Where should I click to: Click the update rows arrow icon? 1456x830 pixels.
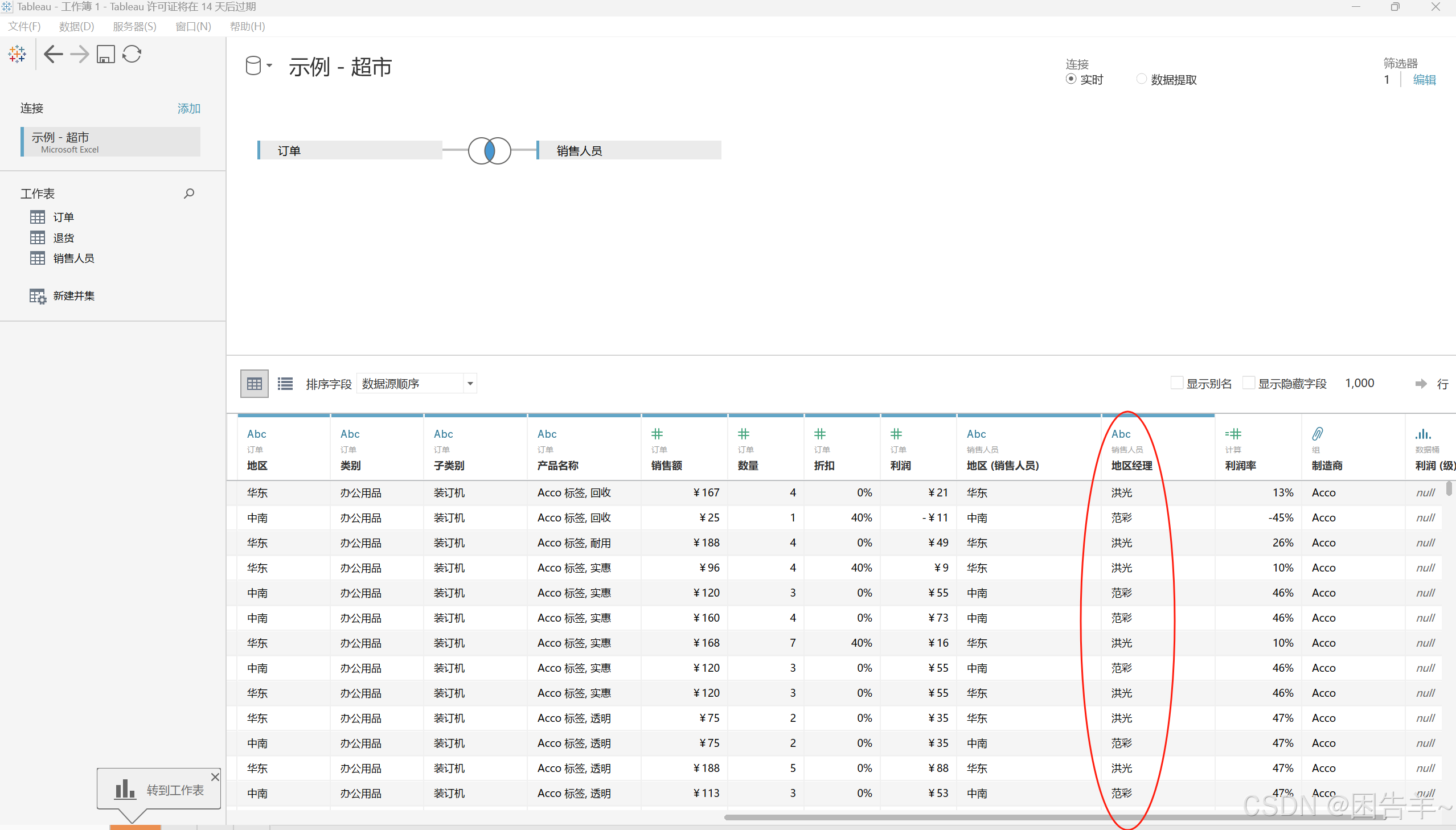pyautogui.click(x=1421, y=384)
